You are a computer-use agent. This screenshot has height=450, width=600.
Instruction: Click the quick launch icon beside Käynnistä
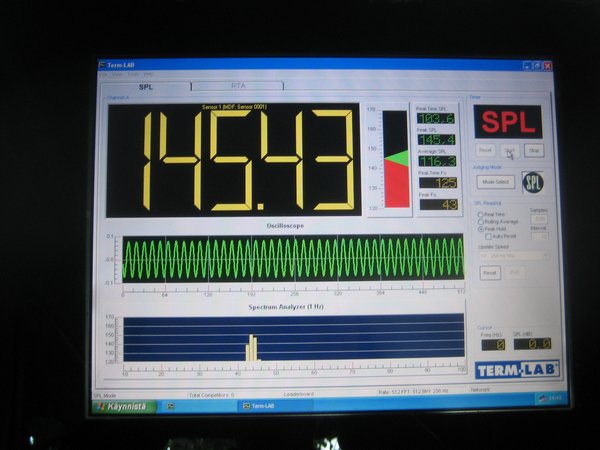[x=170, y=406]
